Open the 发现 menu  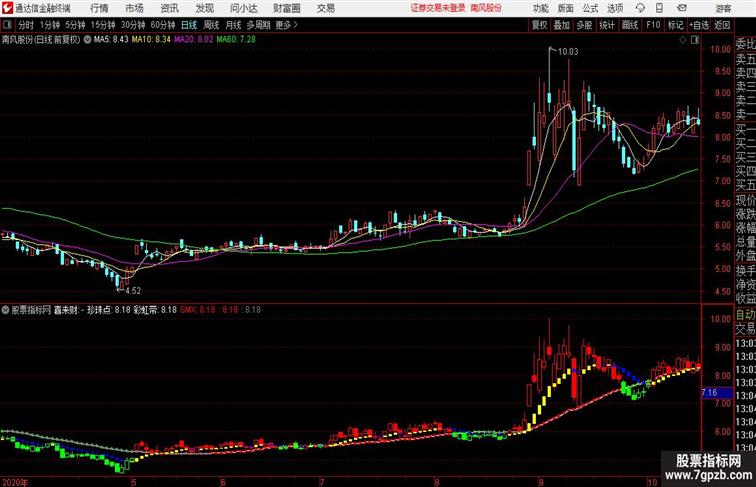click(x=204, y=8)
